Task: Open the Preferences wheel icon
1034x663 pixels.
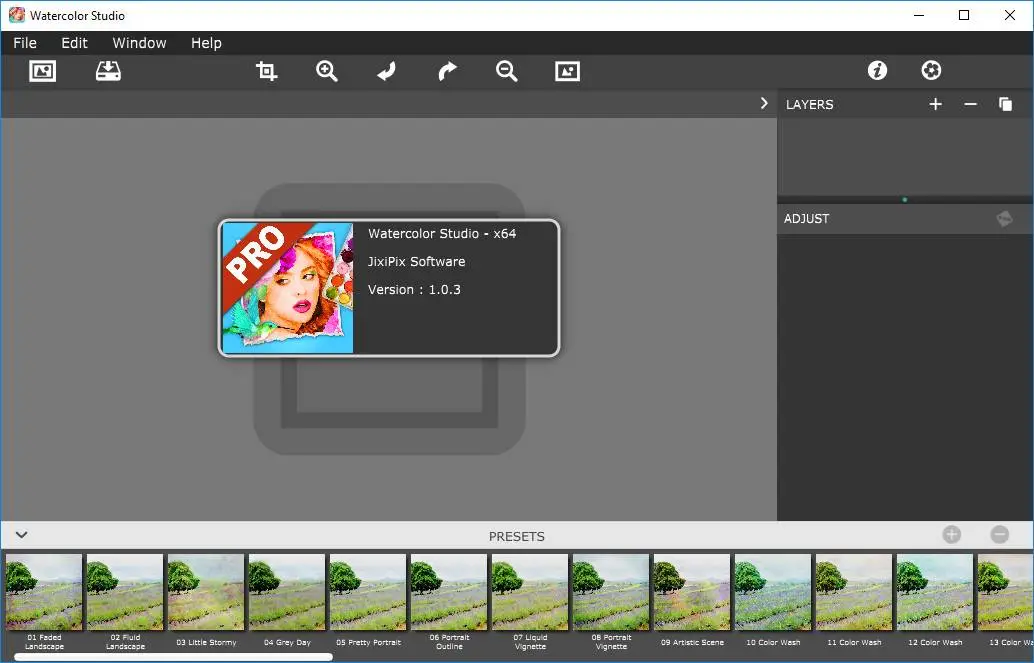Action: [x=931, y=70]
